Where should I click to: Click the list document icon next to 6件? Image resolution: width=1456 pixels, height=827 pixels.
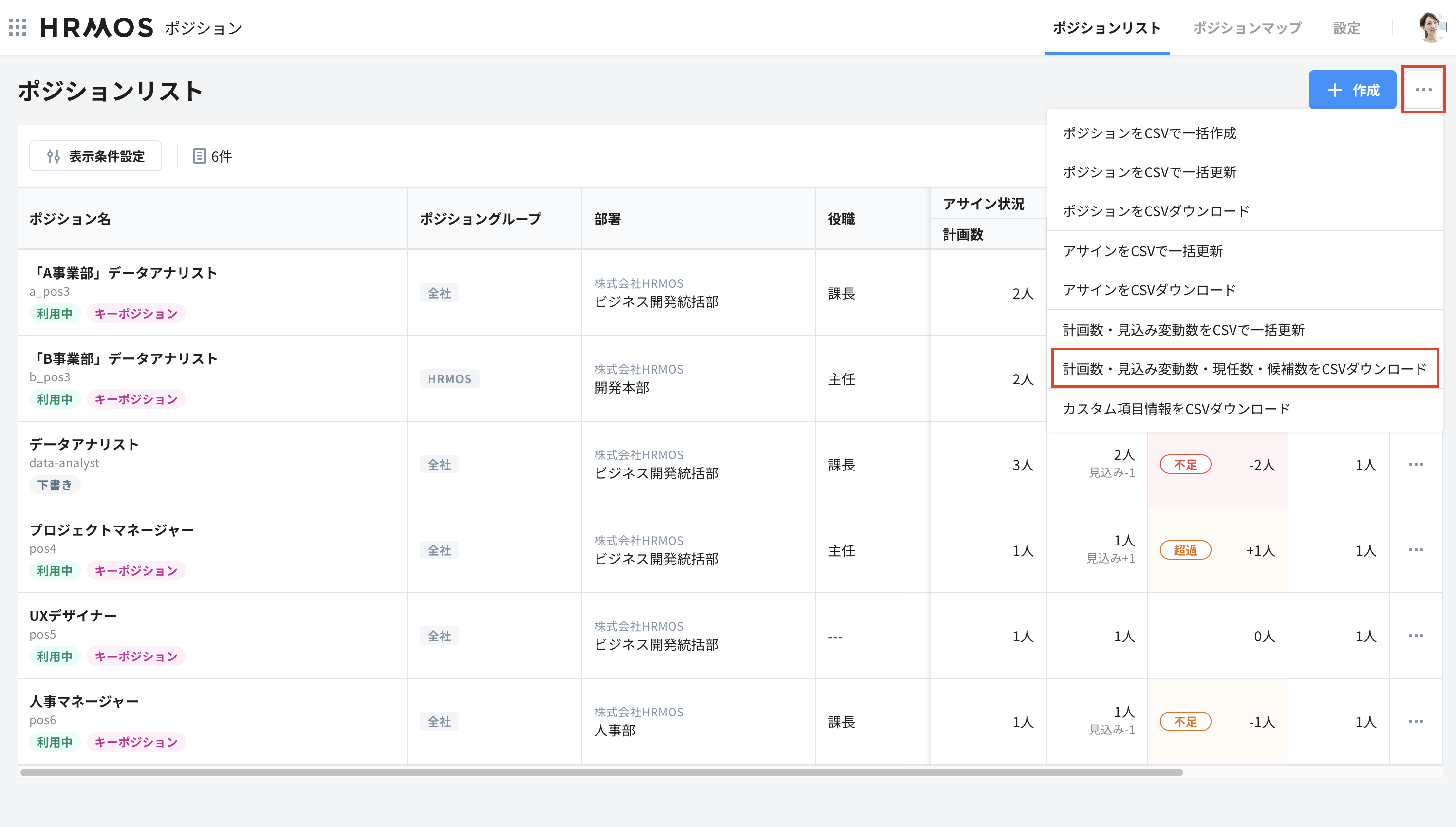[199, 156]
